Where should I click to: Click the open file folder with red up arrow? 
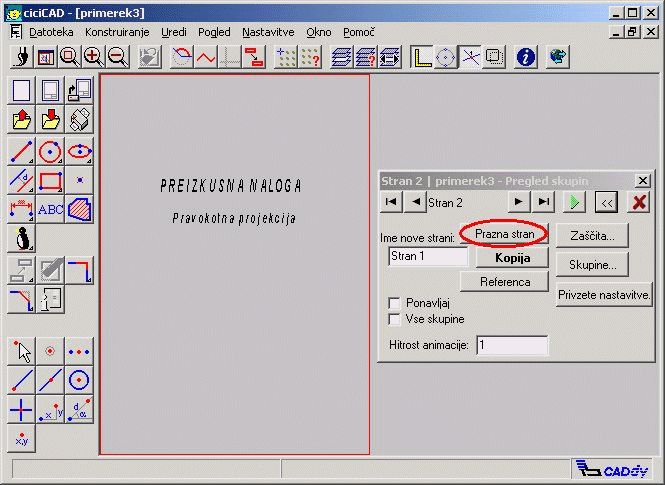[x=21, y=119]
